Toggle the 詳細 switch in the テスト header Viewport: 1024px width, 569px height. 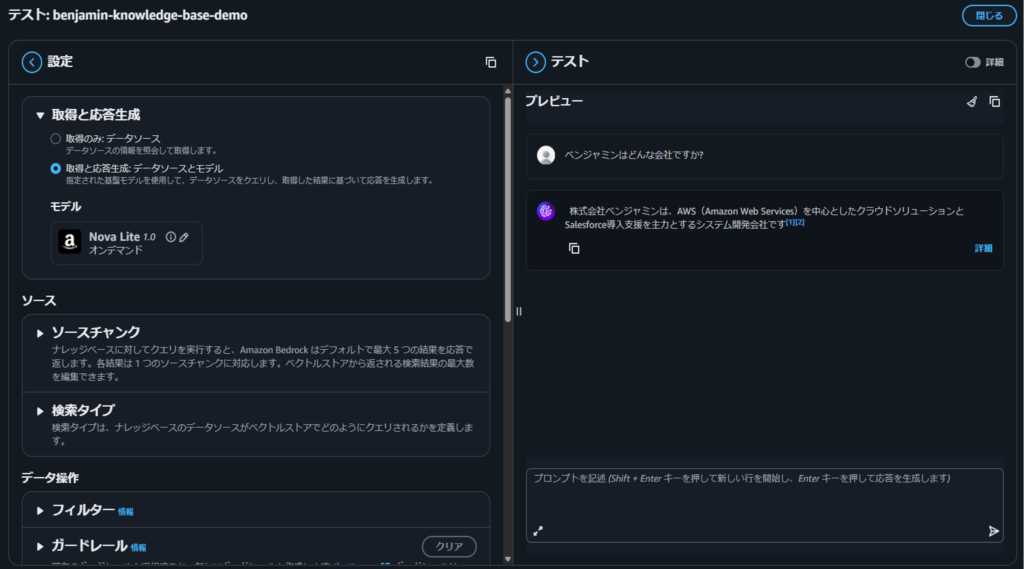click(x=972, y=62)
